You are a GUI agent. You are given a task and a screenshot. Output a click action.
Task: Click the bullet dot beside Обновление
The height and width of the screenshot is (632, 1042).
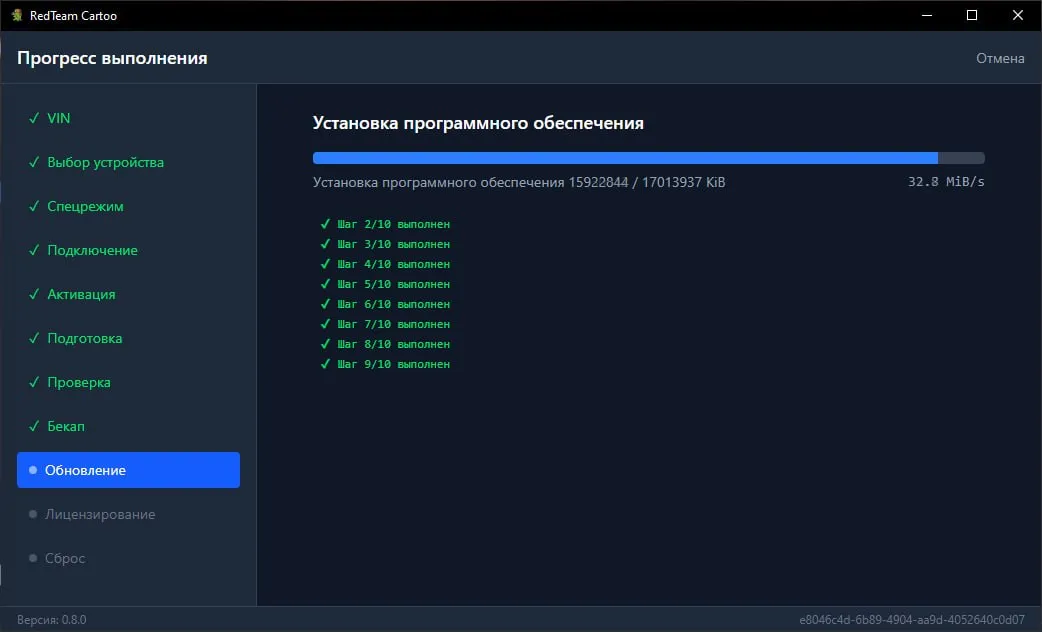point(33,470)
